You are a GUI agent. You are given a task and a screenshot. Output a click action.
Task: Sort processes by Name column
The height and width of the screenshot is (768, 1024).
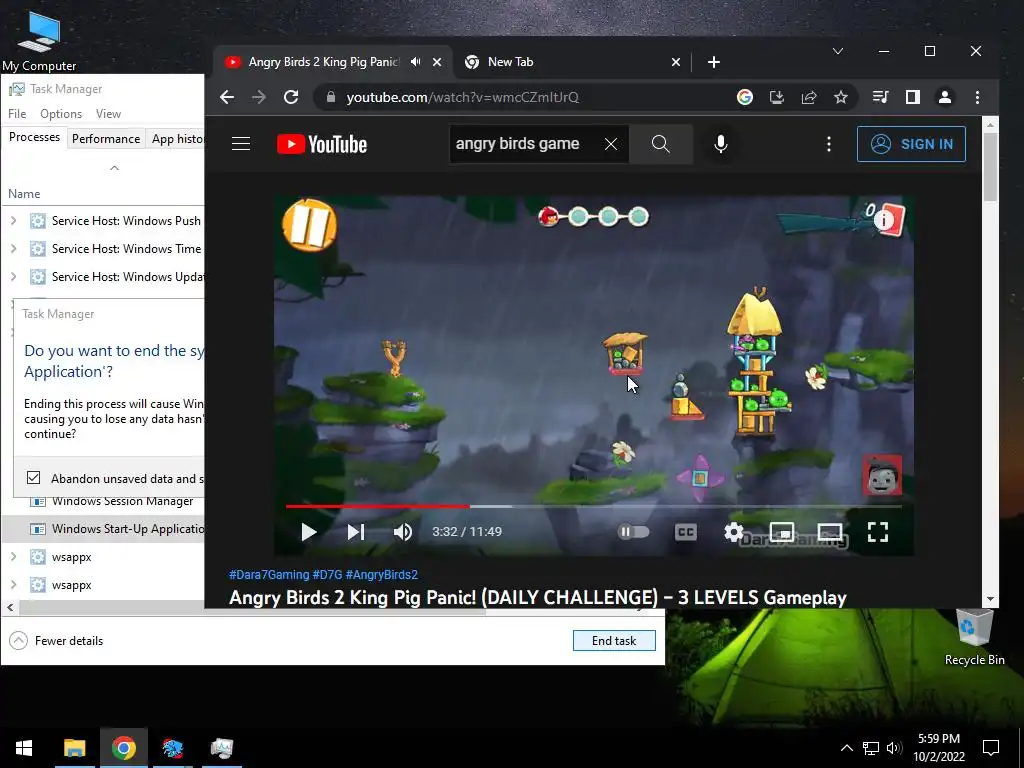(x=24, y=194)
